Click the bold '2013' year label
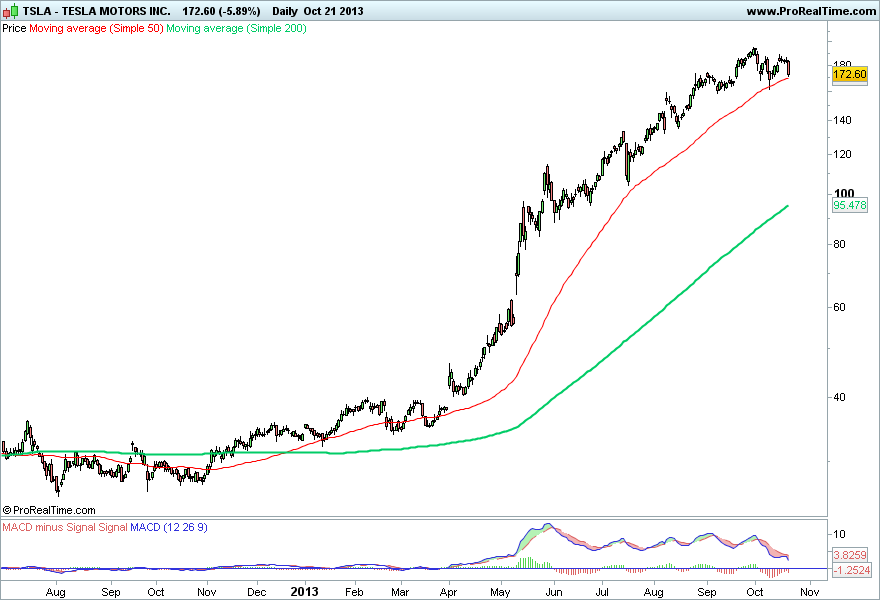This screenshot has height=600, width=880. [x=304, y=592]
